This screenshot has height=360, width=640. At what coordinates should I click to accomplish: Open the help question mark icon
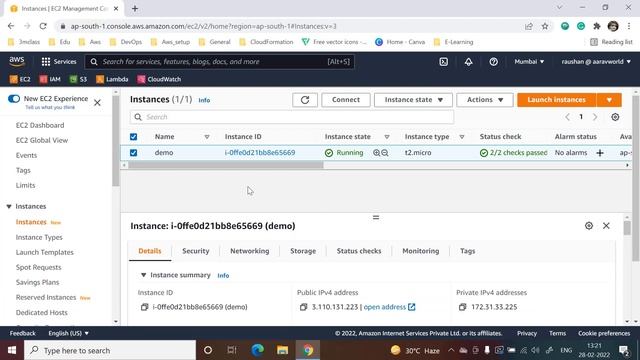pyautogui.click(x=493, y=62)
